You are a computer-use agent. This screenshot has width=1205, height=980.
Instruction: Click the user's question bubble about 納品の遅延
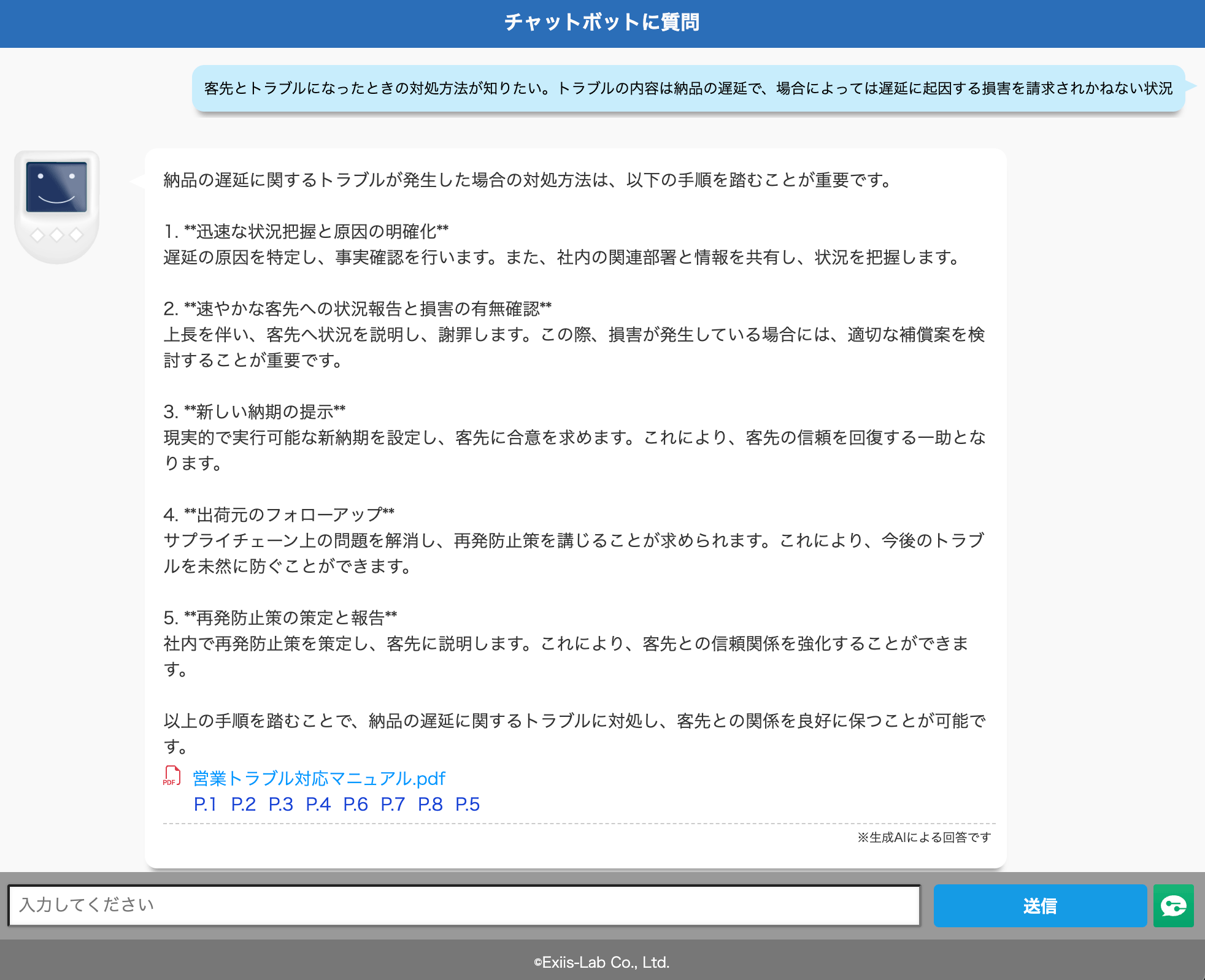point(688,88)
